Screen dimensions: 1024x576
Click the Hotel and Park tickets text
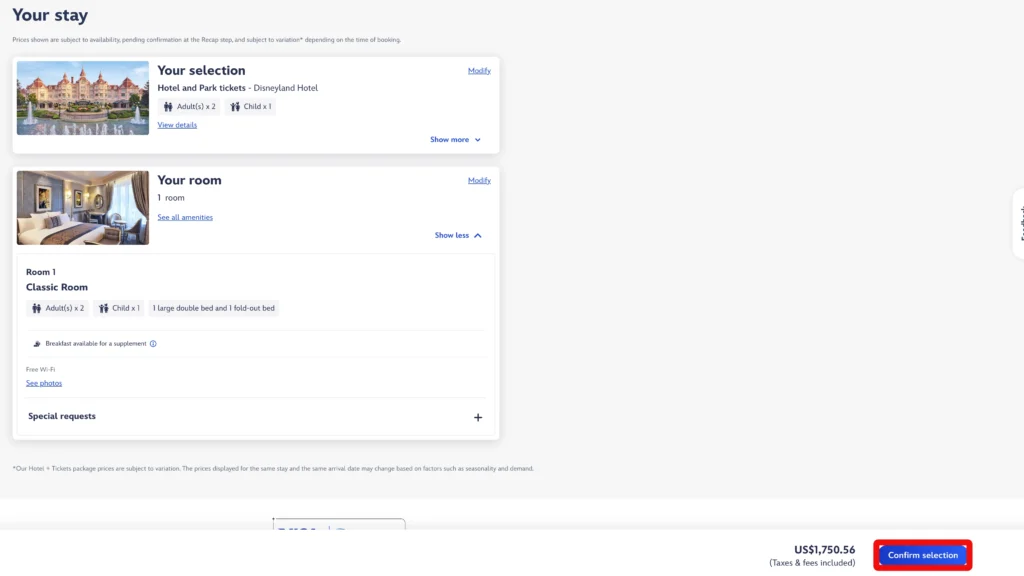tap(201, 88)
